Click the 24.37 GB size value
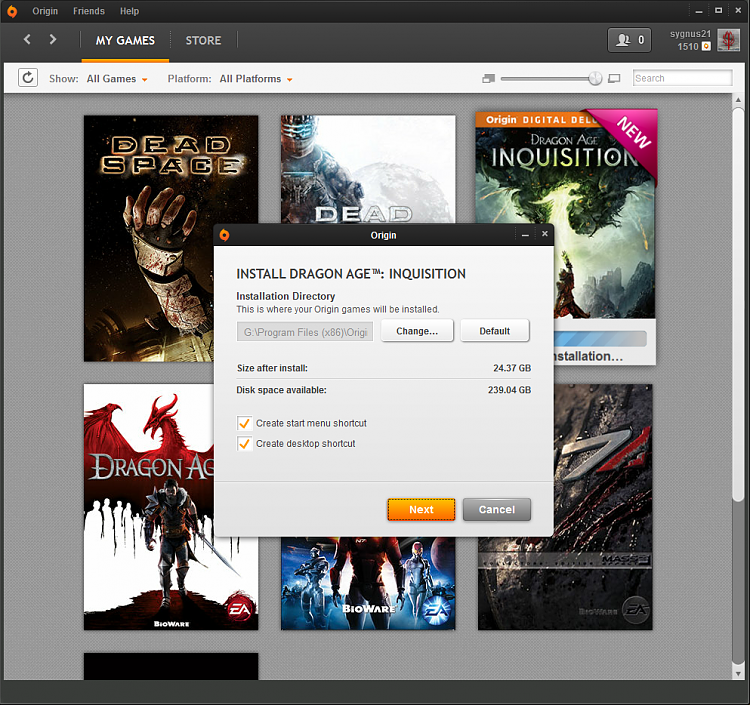 pyautogui.click(x=512, y=368)
